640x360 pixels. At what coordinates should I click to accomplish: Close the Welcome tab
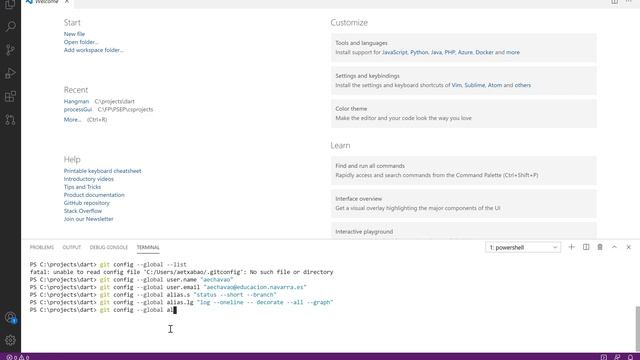(x=67, y=2)
